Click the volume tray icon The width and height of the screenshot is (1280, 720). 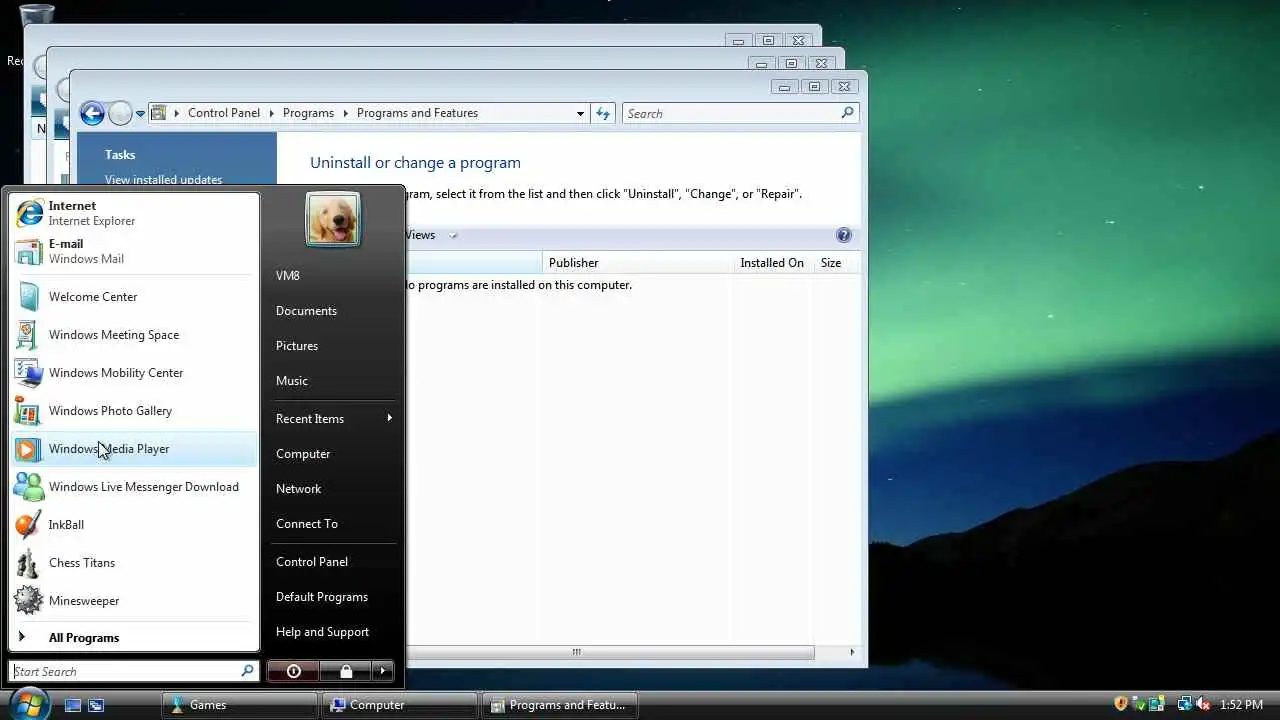pos(1202,704)
